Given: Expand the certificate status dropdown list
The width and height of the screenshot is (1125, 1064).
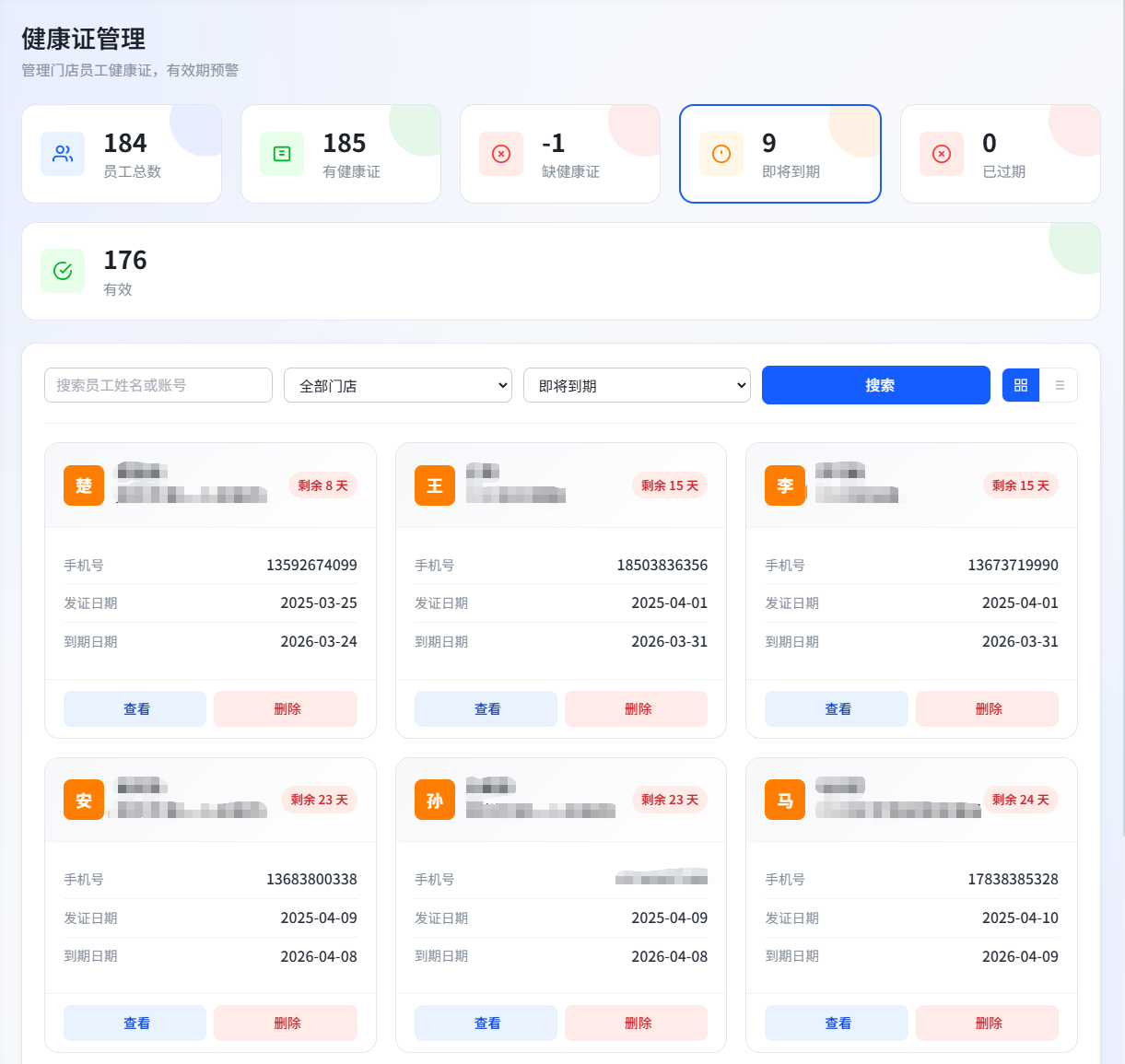Looking at the screenshot, I should [x=637, y=385].
